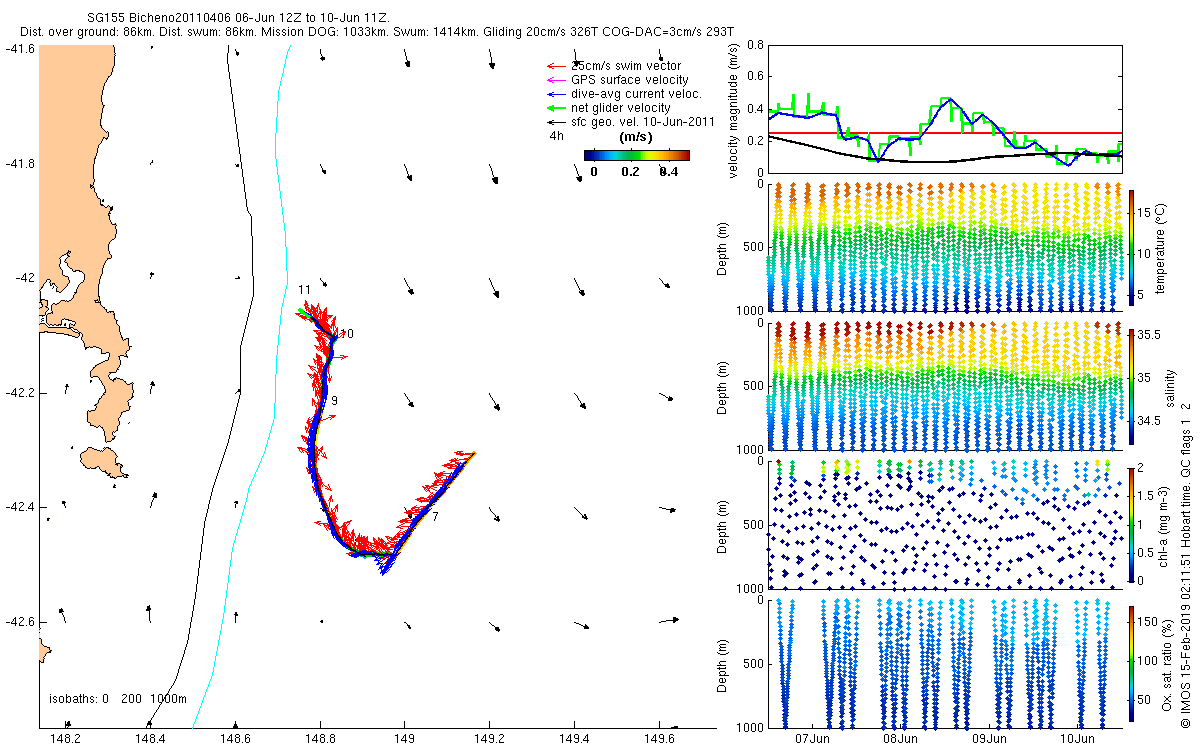The width and height of the screenshot is (1200, 750).
Task: Click the '-42.6' latitude tick label
Action: [19, 622]
